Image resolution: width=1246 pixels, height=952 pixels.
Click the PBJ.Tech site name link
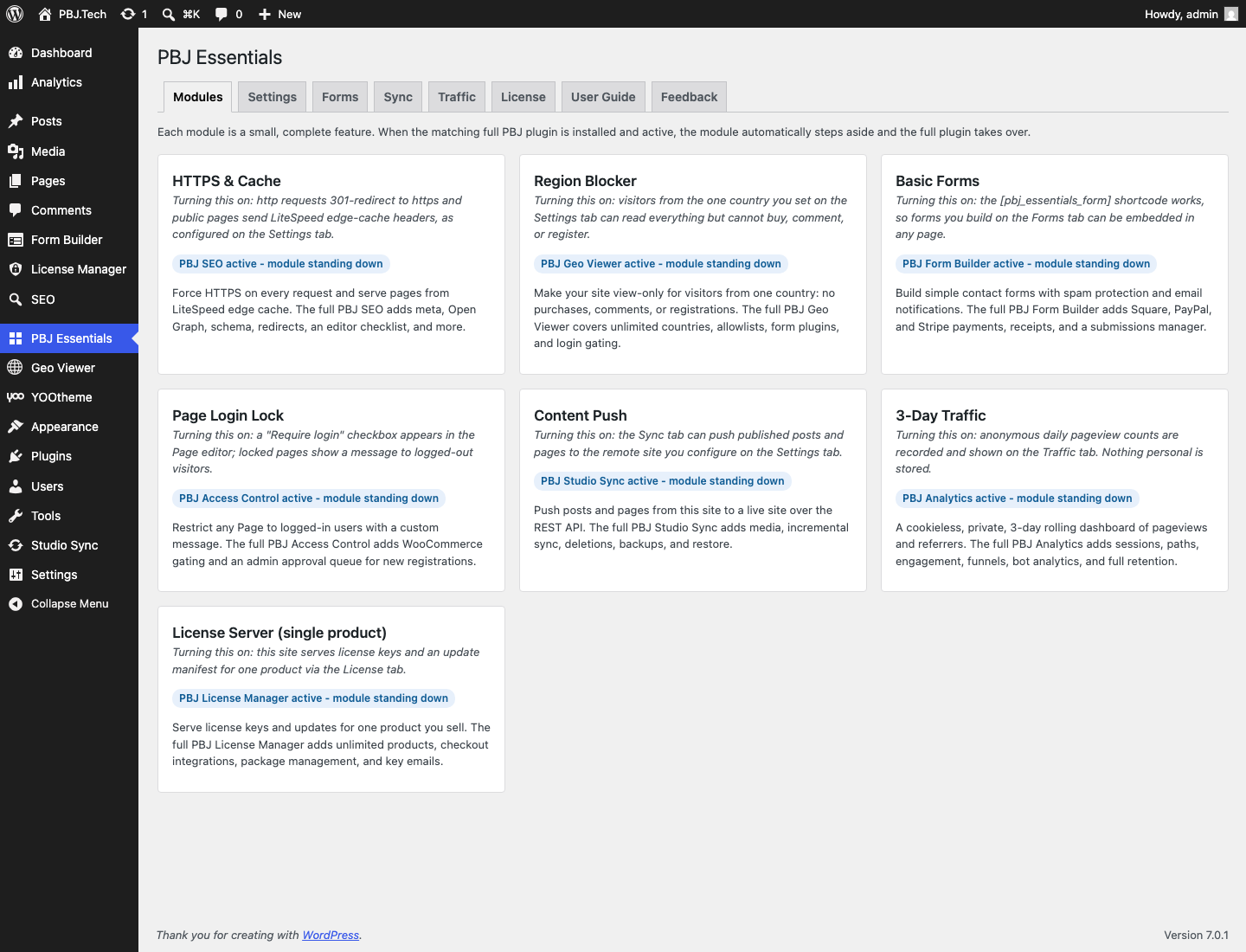click(82, 14)
